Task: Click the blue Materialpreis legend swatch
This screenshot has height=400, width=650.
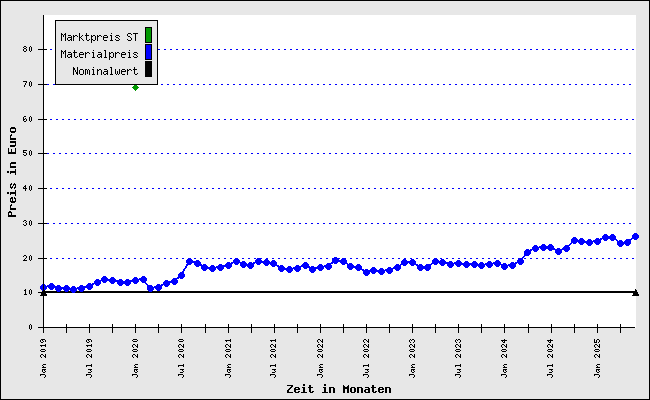Action: pos(148,52)
